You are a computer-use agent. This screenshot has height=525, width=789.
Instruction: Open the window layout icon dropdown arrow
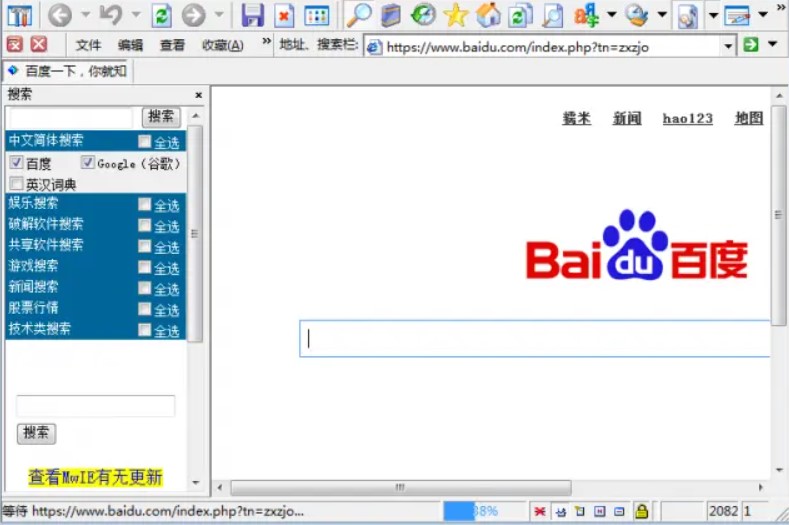tap(763, 15)
